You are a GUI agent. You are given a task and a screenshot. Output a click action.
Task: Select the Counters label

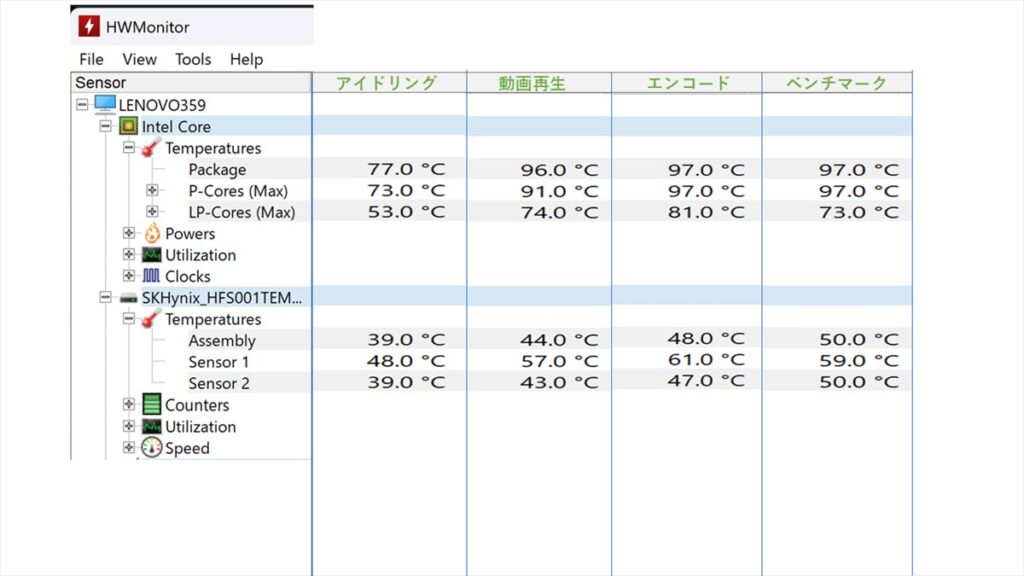[x=197, y=405]
